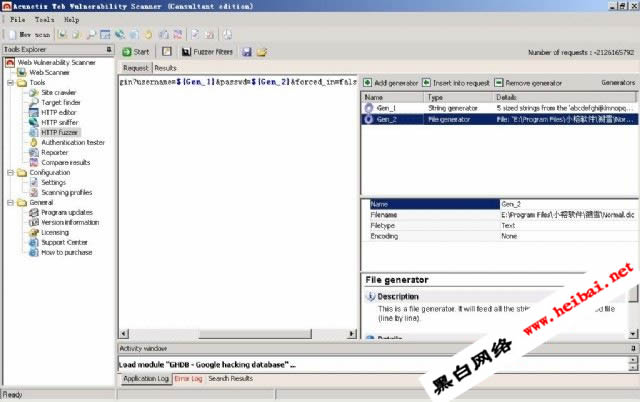Viewport: 640px width, 402px height.
Task: Open the Help menu
Action: point(71,20)
